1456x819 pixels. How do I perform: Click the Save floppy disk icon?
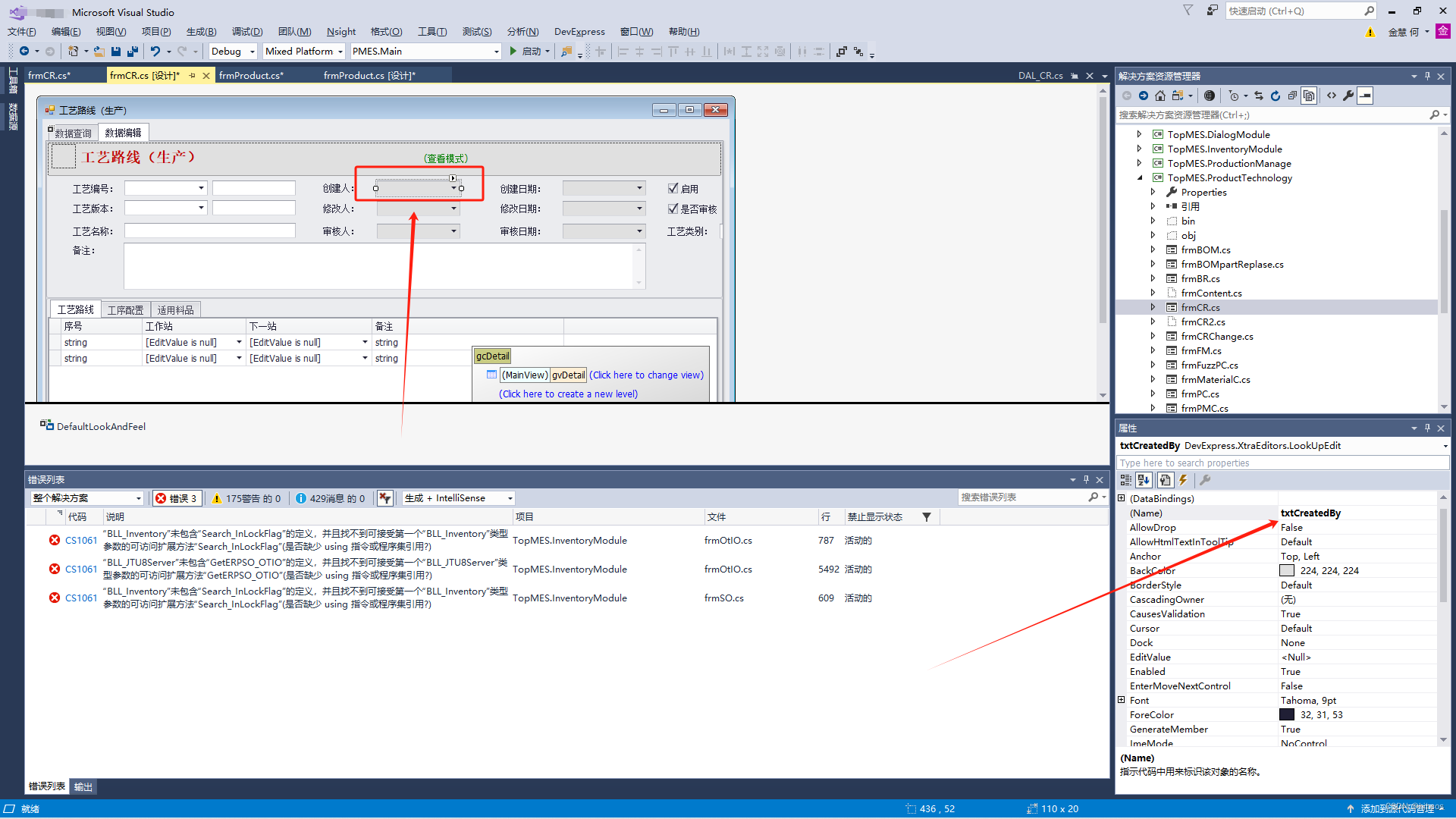[x=116, y=51]
